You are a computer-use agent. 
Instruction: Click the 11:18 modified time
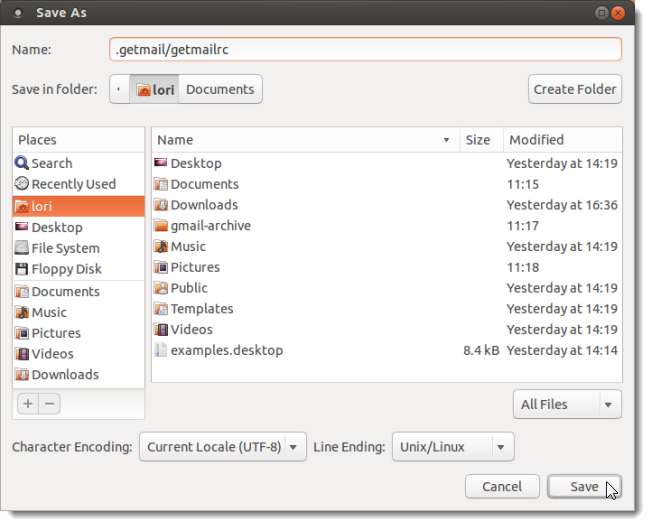pos(523,267)
